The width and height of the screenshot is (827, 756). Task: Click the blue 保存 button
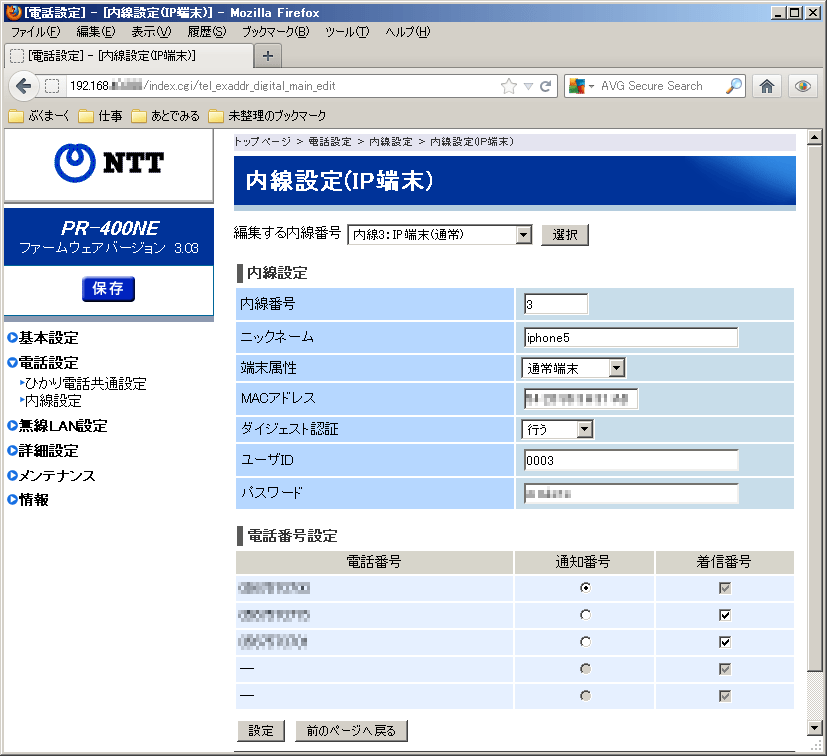coord(108,289)
